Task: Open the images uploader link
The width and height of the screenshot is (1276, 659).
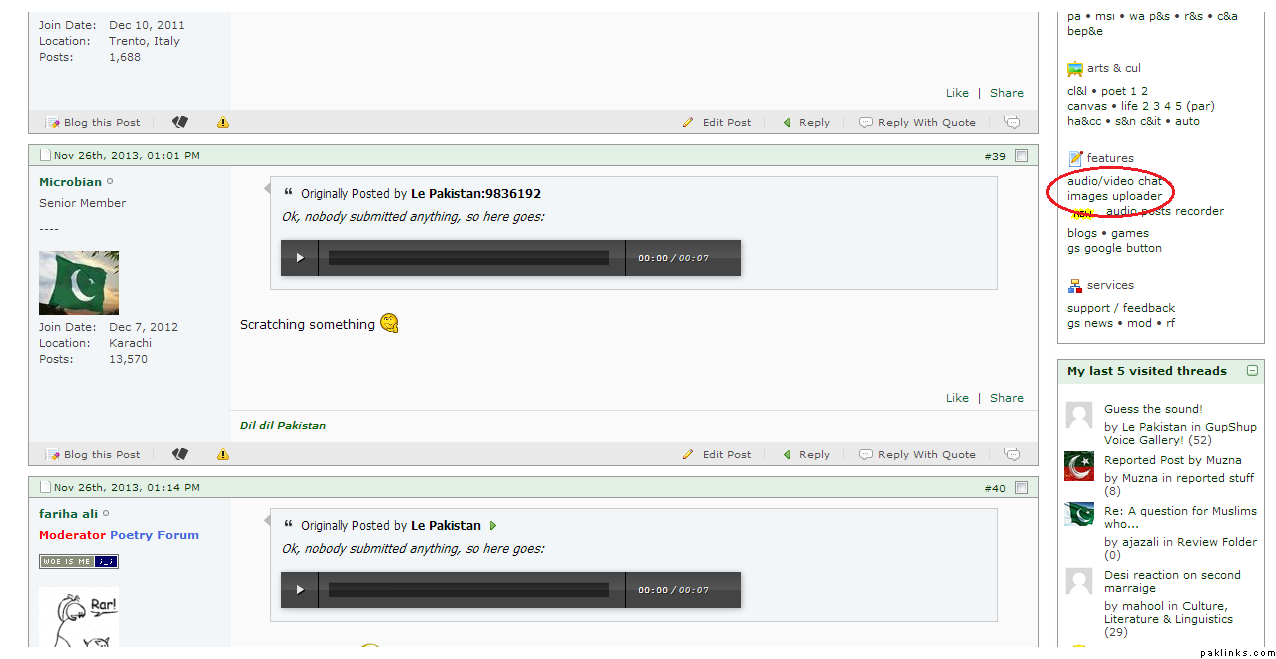Action: tap(1114, 196)
